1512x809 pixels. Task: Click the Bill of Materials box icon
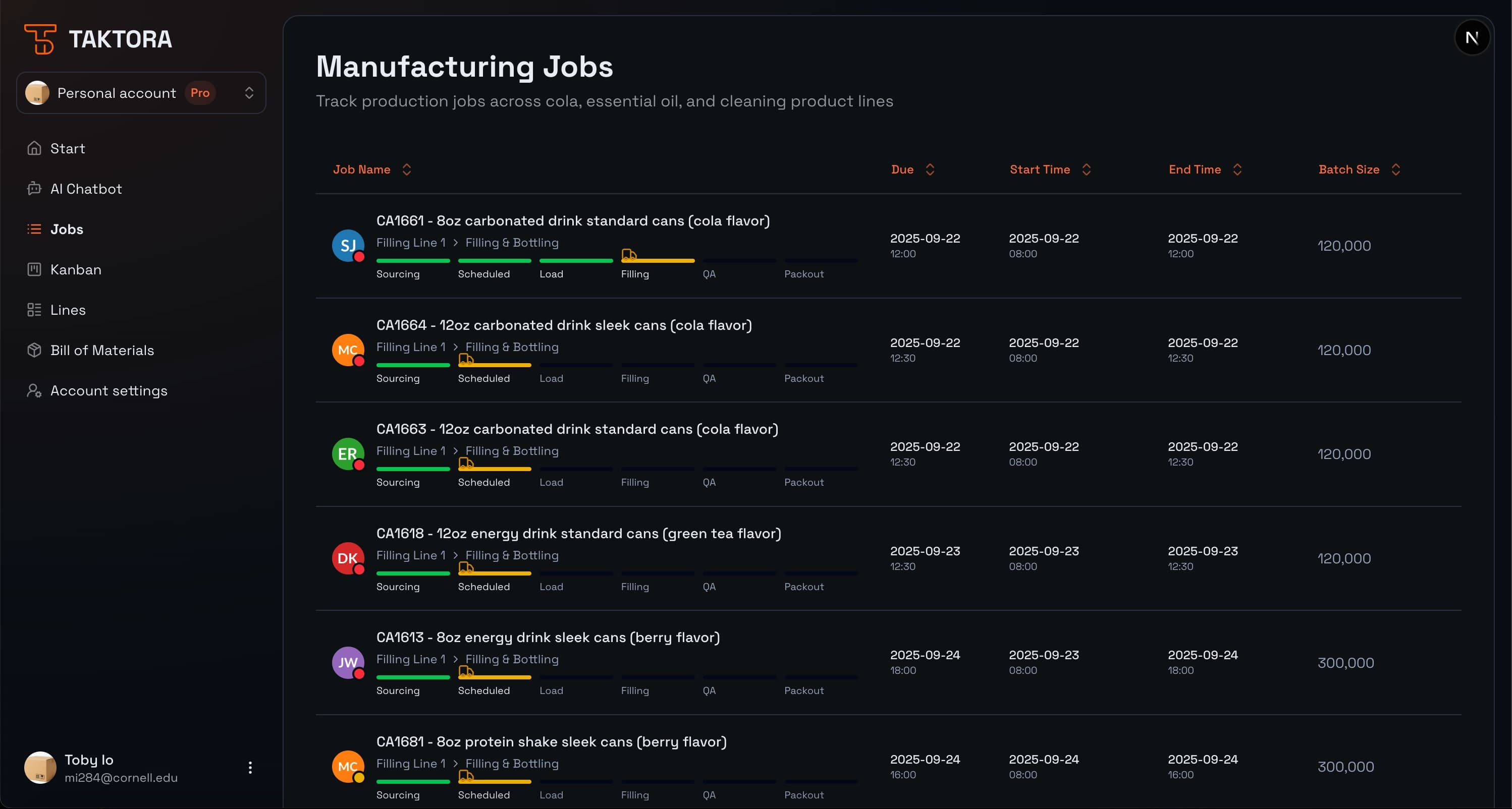click(35, 350)
